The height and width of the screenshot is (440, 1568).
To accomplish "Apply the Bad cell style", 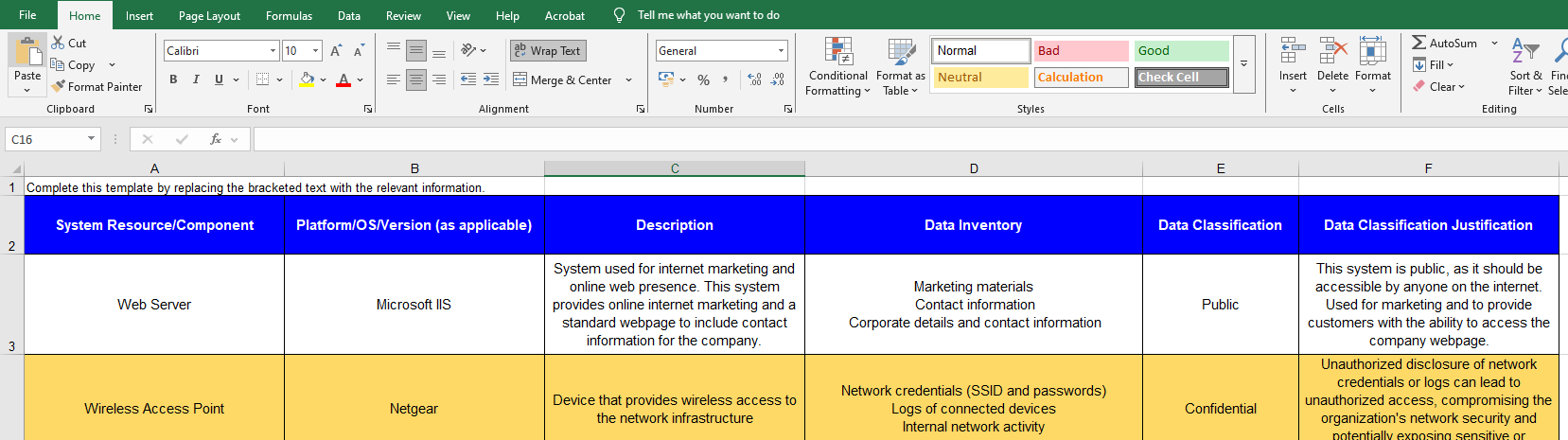I will tap(1082, 50).
